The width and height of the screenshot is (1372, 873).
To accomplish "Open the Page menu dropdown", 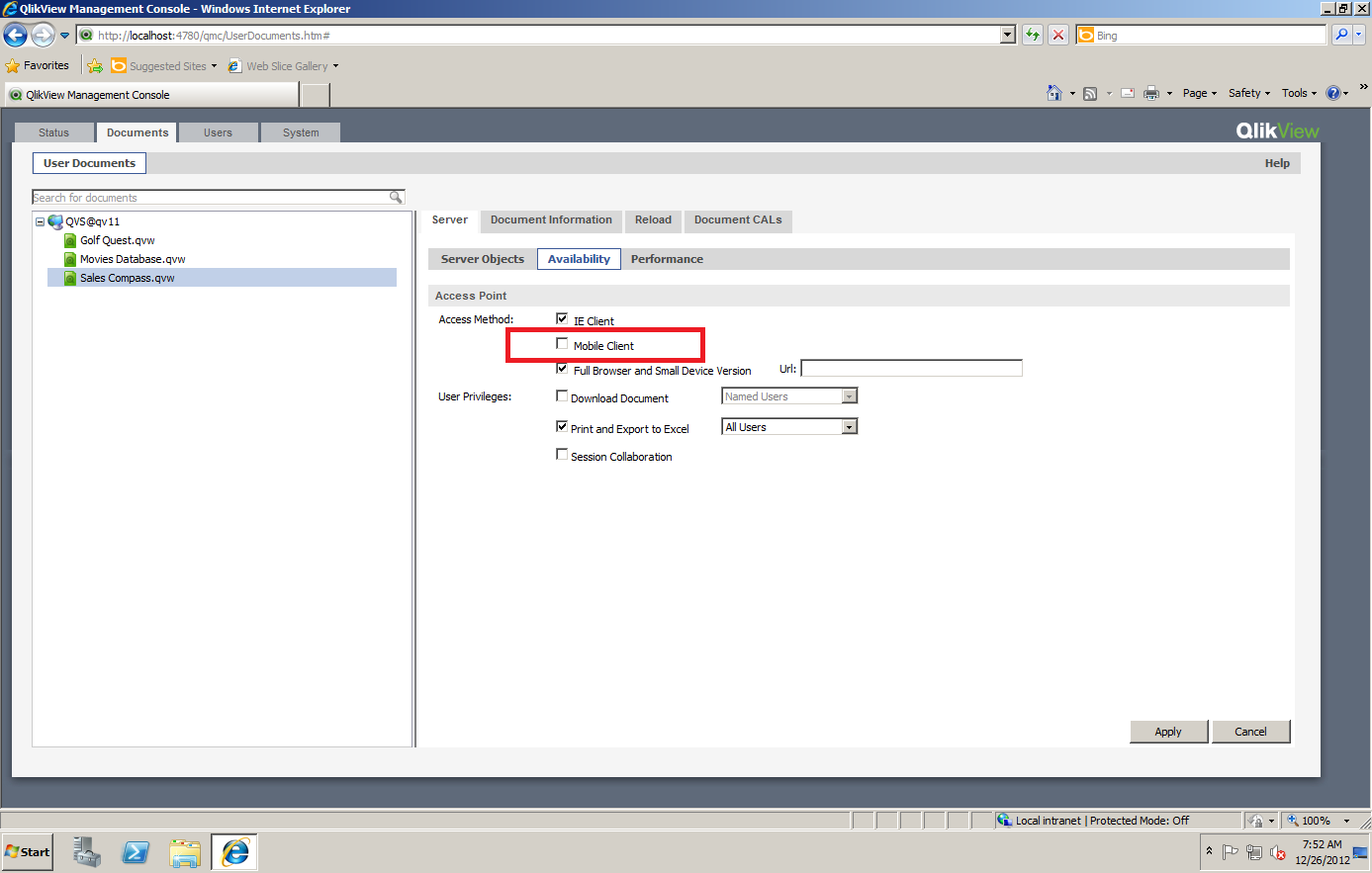I will 1200,93.
